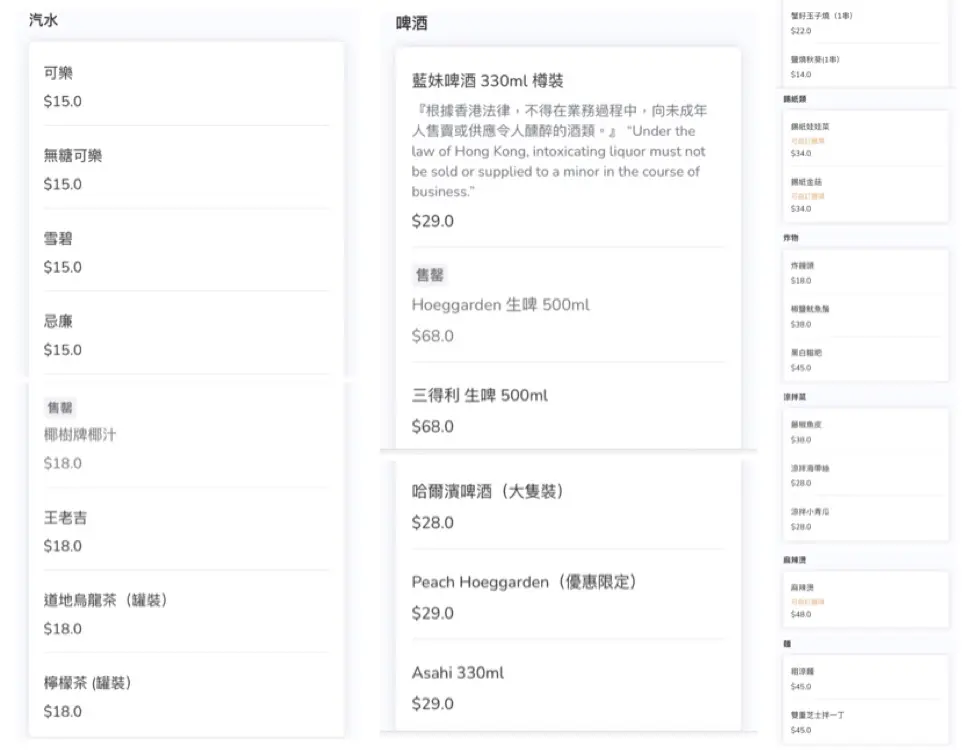Choose the 無糖可樂 menu item
Screen dimensions: 968x750
[186, 170]
